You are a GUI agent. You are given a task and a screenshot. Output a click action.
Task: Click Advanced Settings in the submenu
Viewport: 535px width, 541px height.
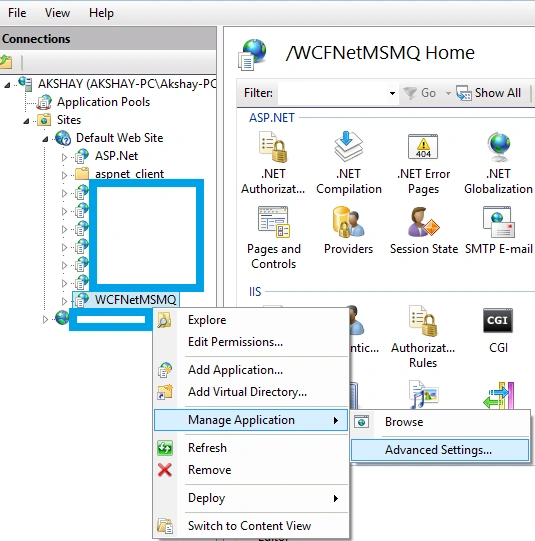pyautogui.click(x=440, y=450)
